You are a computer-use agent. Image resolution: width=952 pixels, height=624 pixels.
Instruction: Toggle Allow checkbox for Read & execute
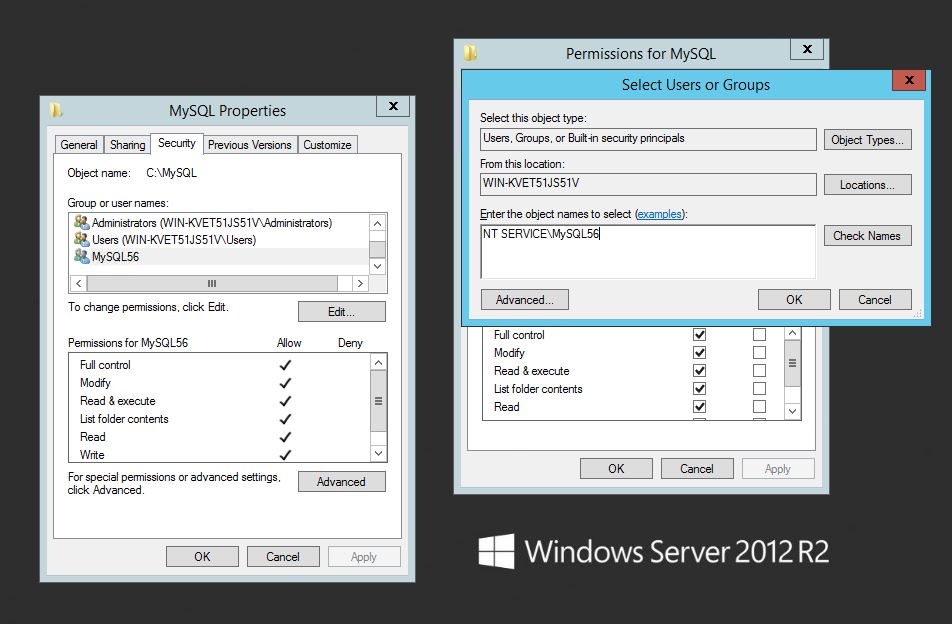[699, 371]
